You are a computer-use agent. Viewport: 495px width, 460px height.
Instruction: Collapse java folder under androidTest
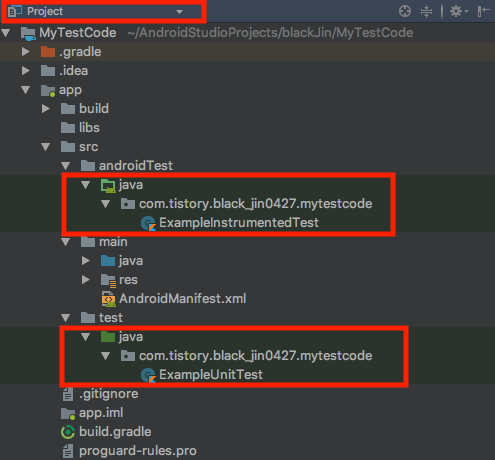(86, 185)
